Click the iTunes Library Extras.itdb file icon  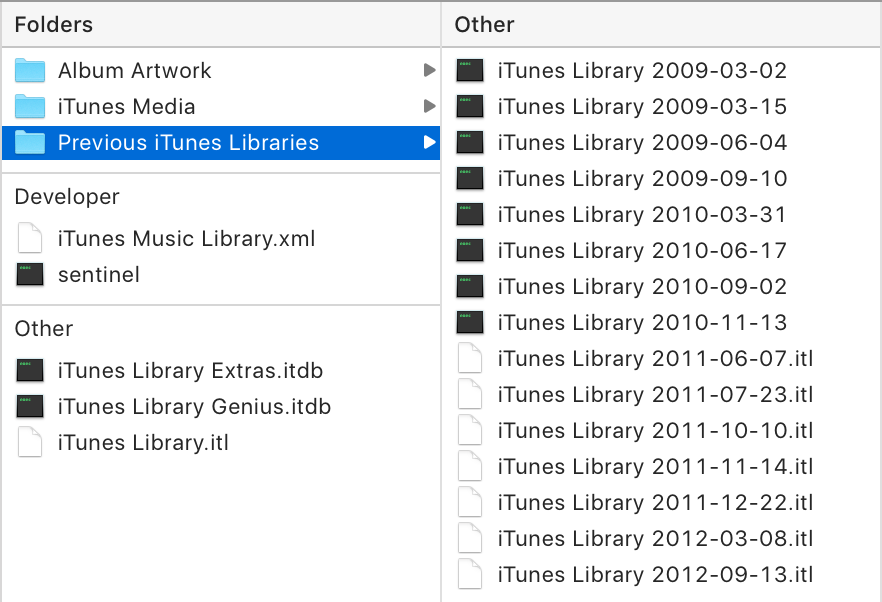(30, 371)
